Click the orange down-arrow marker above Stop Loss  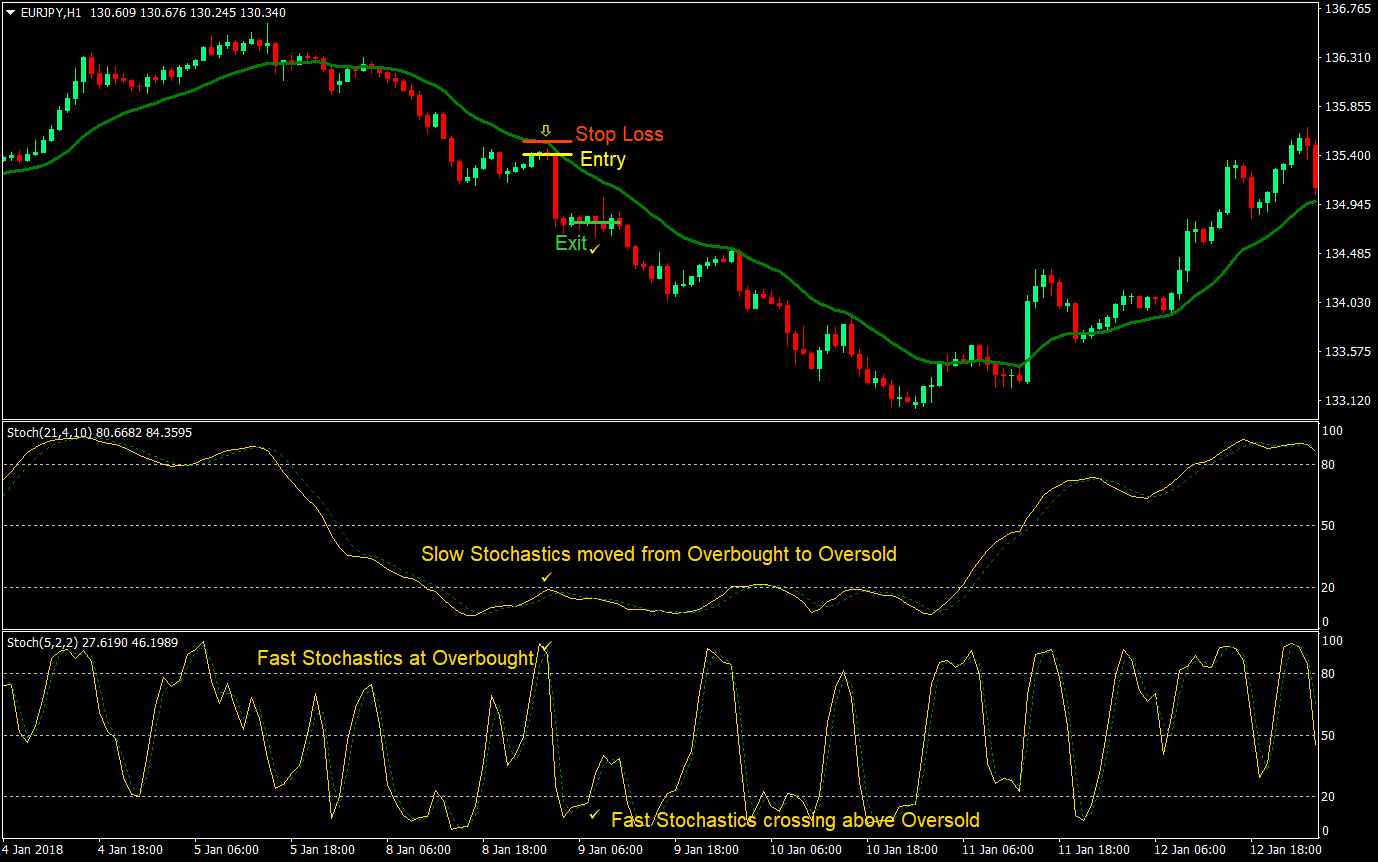pyautogui.click(x=545, y=130)
